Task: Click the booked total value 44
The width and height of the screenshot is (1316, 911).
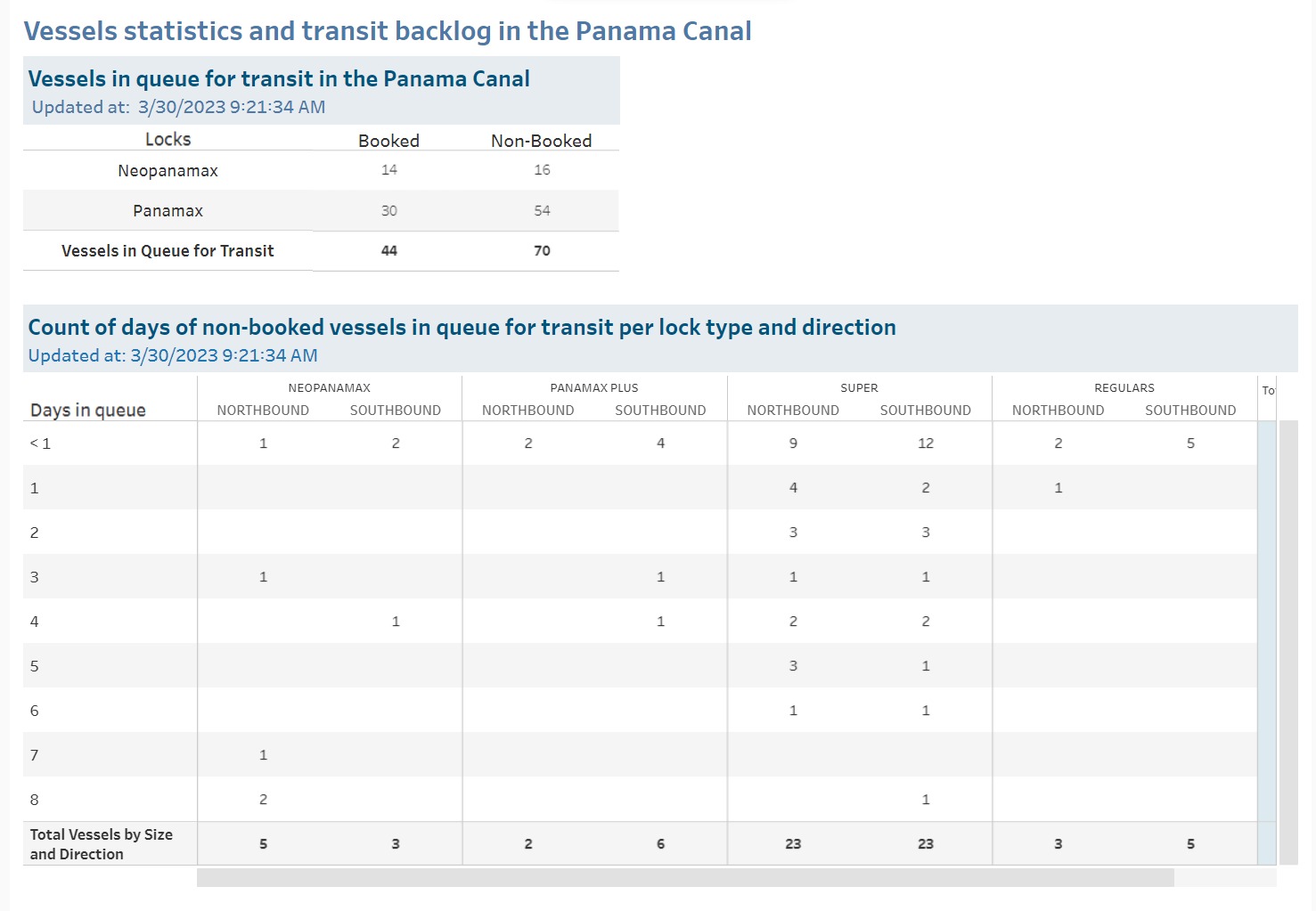Action: (x=388, y=251)
